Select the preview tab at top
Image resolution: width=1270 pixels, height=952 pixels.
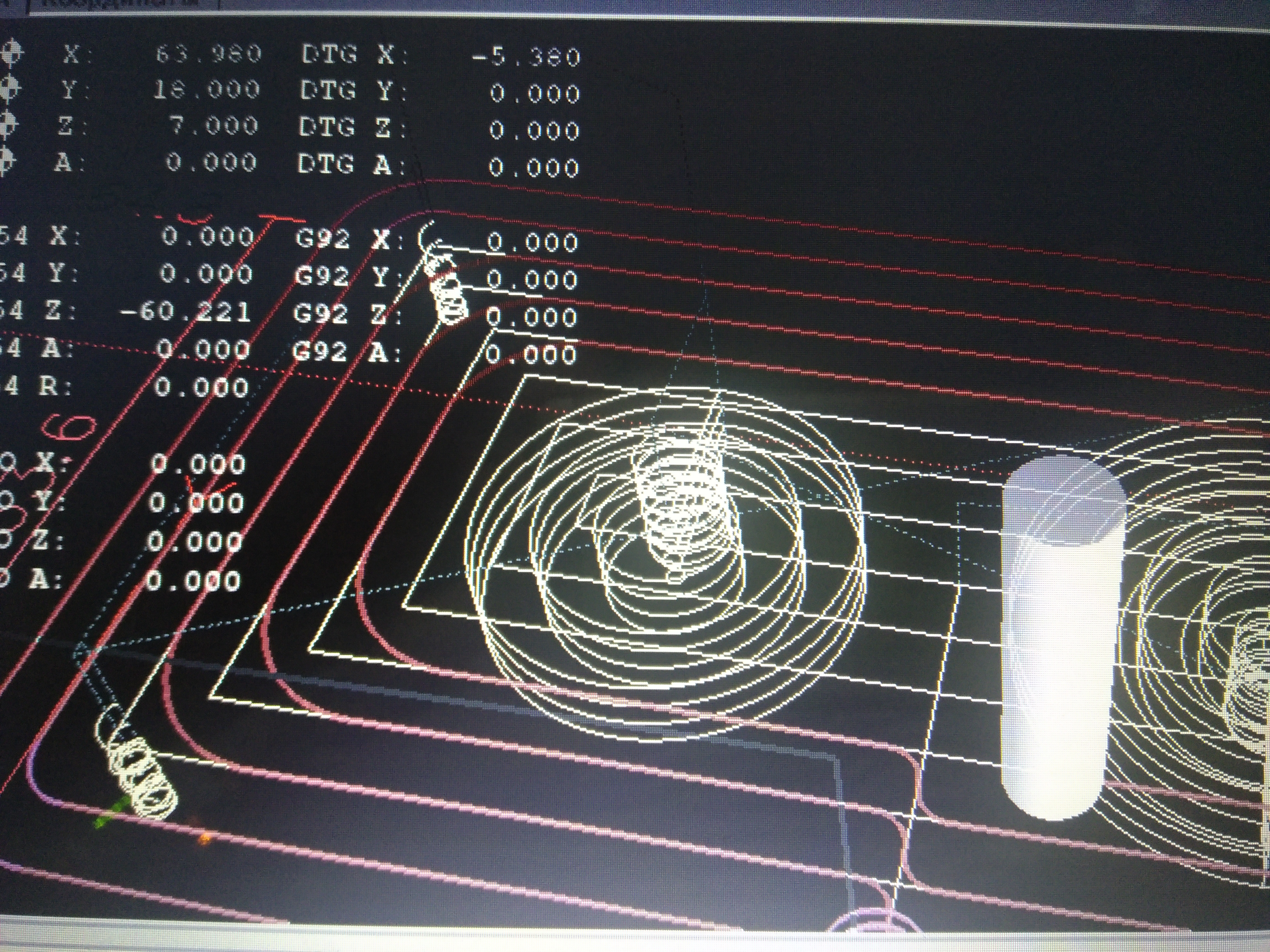[123, 5]
